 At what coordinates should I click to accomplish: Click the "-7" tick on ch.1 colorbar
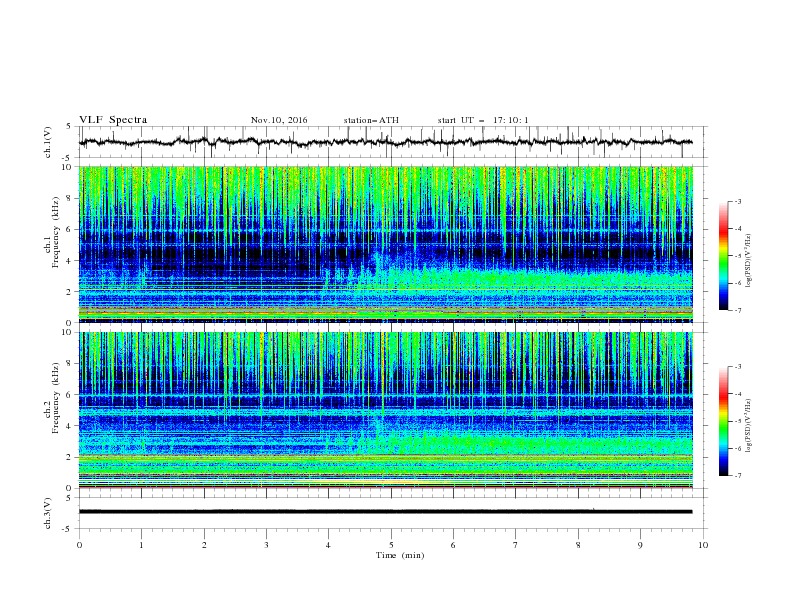point(737,310)
